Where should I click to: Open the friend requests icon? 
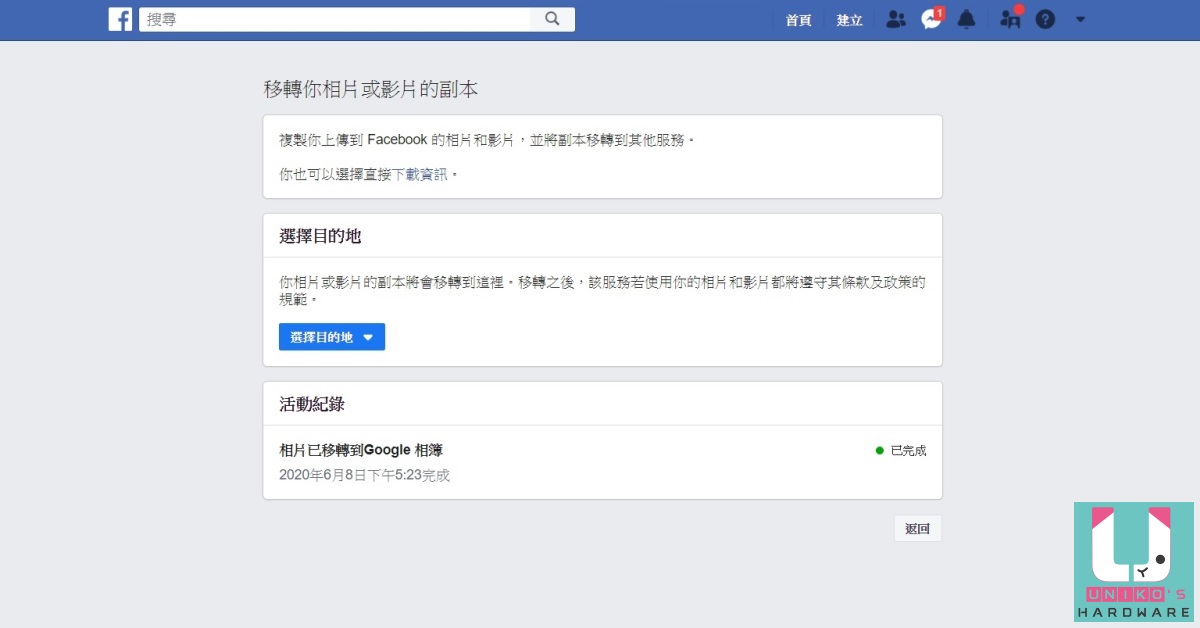[x=896, y=19]
